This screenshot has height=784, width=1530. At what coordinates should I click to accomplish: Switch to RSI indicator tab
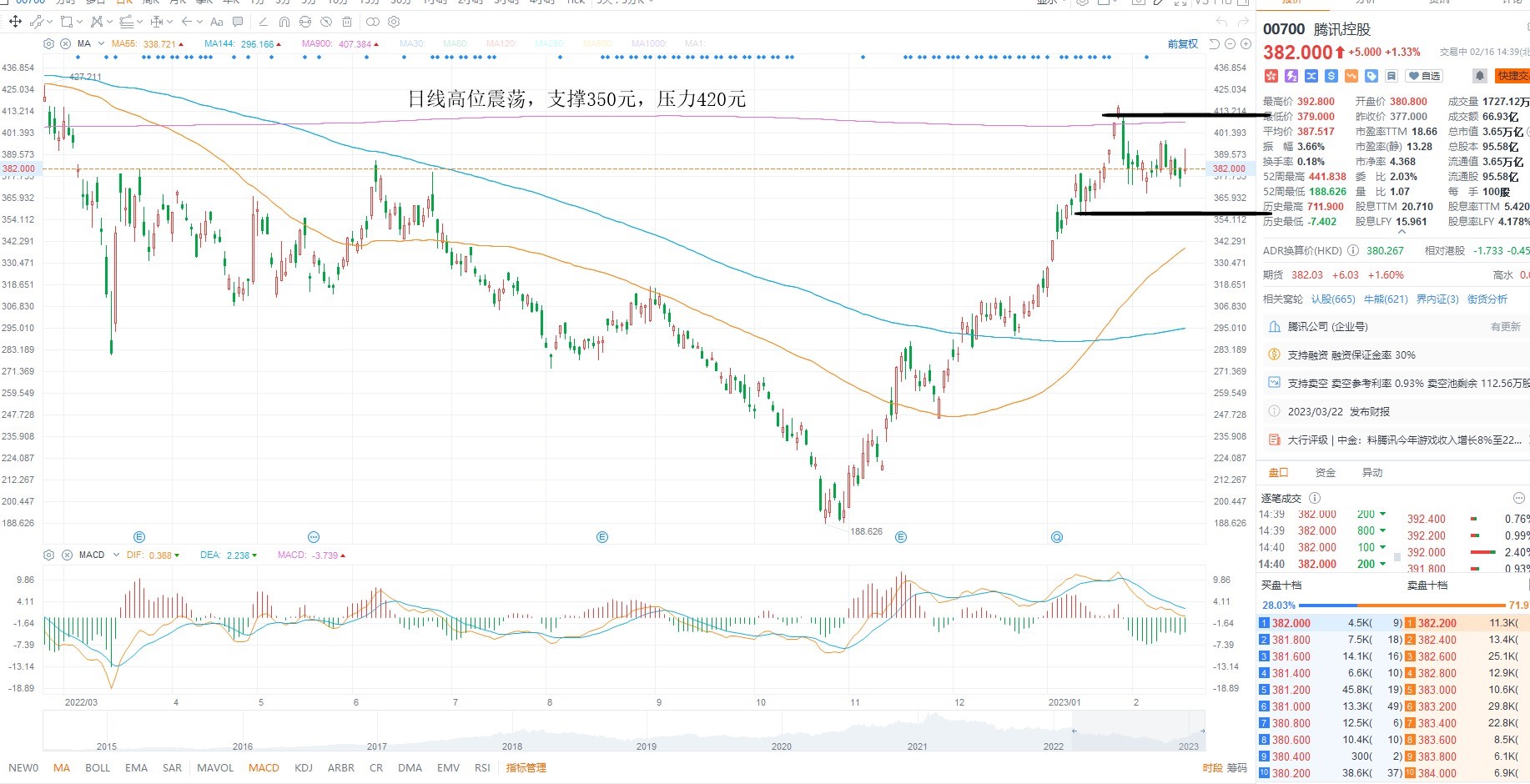[x=482, y=768]
